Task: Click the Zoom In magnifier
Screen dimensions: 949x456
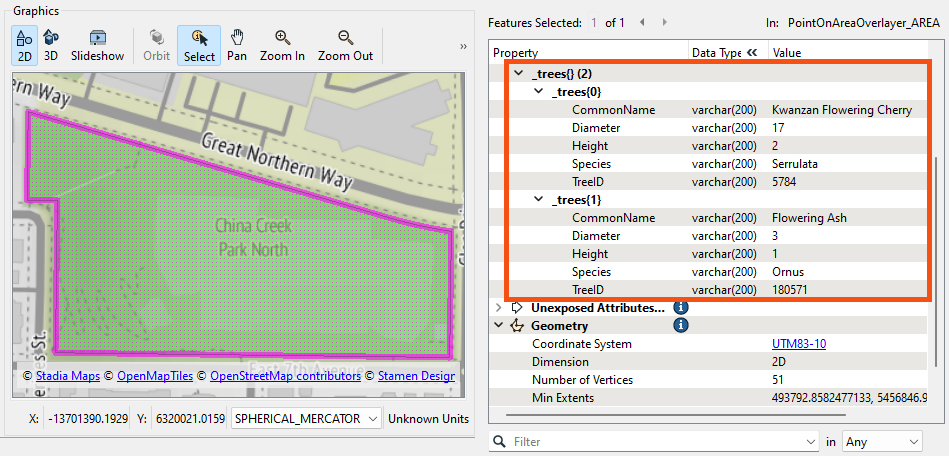Action: tap(282, 45)
